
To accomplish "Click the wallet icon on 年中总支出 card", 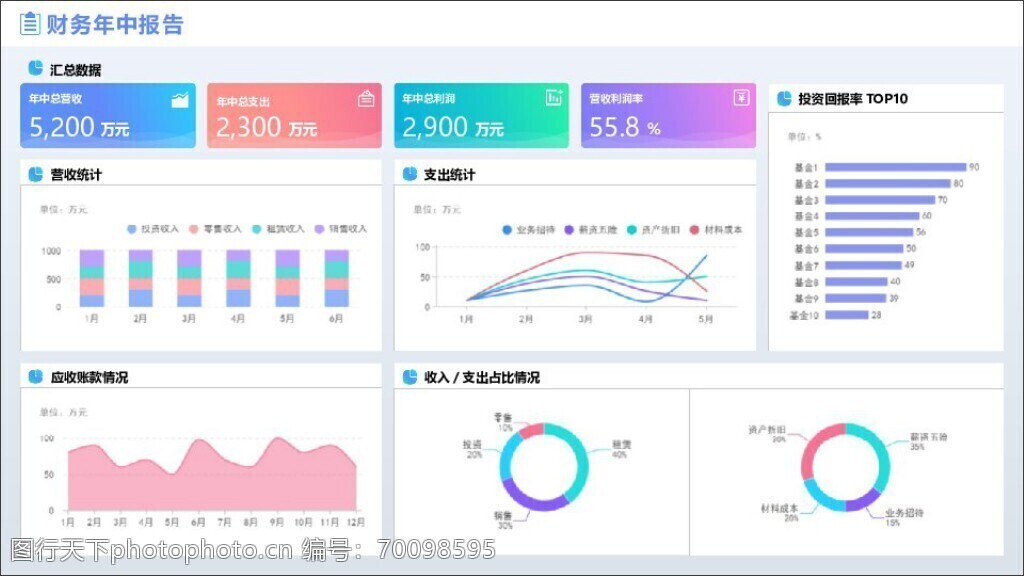I will click(x=367, y=98).
